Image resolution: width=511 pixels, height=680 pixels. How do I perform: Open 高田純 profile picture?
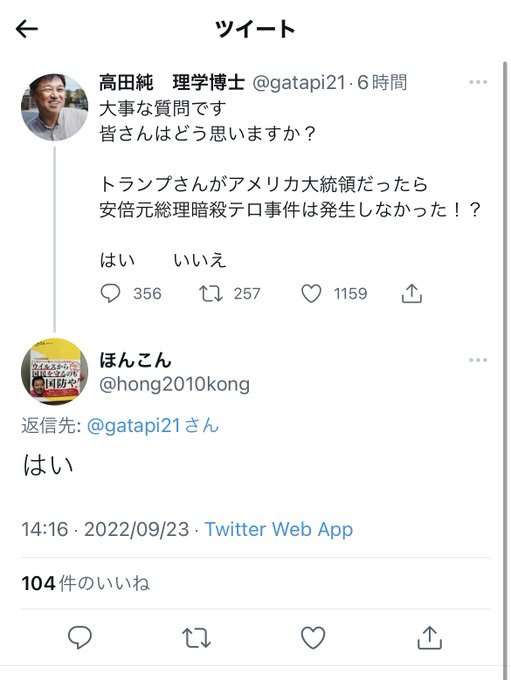click(54, 108)
